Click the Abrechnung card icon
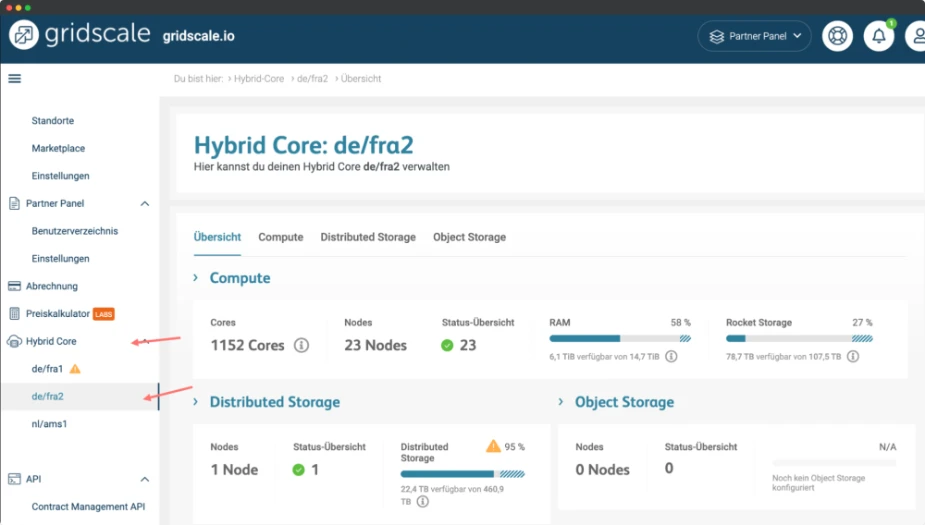 coord(14,286)
